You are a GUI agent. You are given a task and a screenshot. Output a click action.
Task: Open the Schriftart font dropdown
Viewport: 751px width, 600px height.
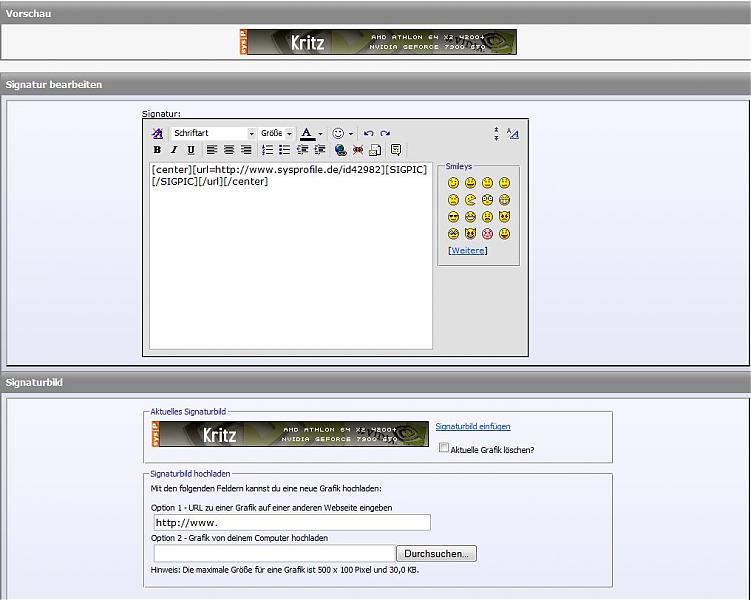click(251, 133)
